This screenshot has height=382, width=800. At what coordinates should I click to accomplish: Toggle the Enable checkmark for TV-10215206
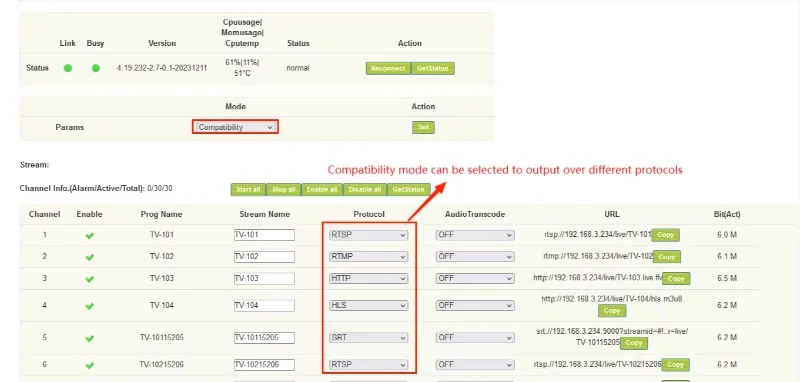(x=89, y=365)
